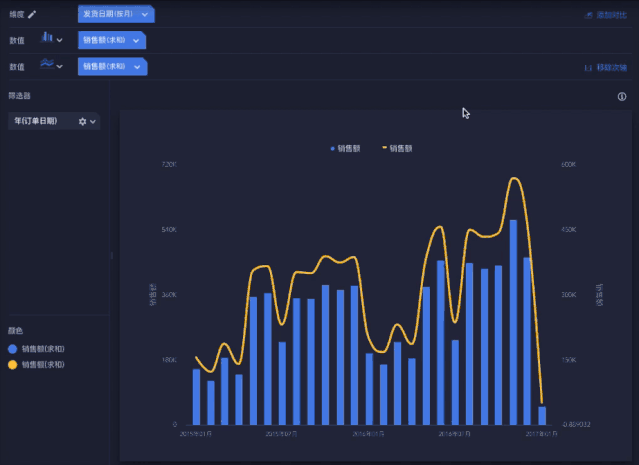Click the yellow color swatch for 销售额(求和)

pyautogui.click(x=12, y=365)
